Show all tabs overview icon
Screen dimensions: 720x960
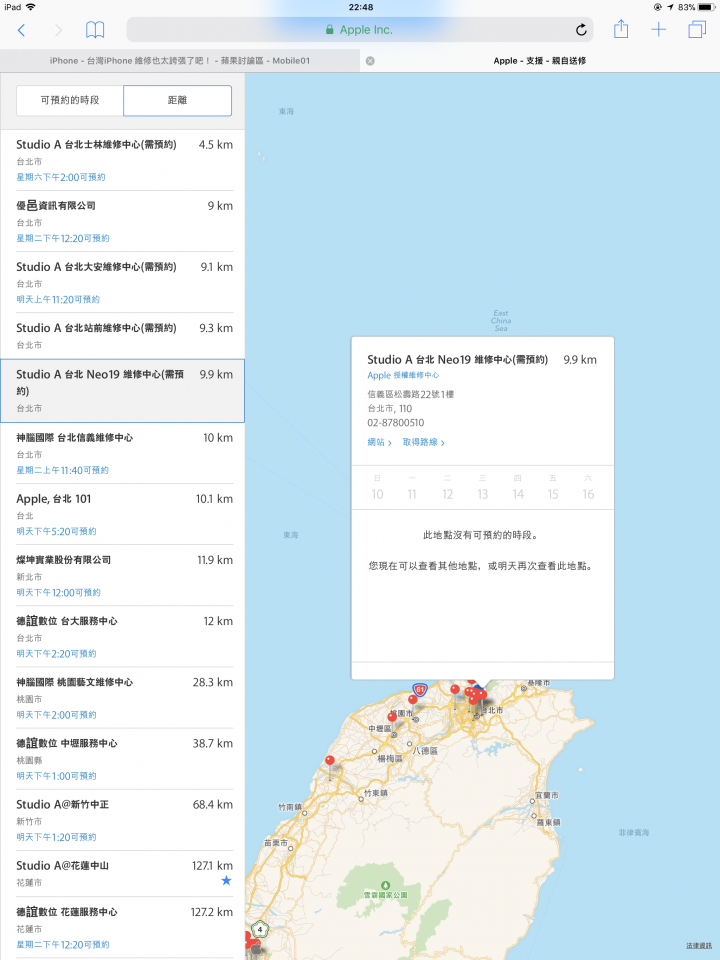point(697,29)
